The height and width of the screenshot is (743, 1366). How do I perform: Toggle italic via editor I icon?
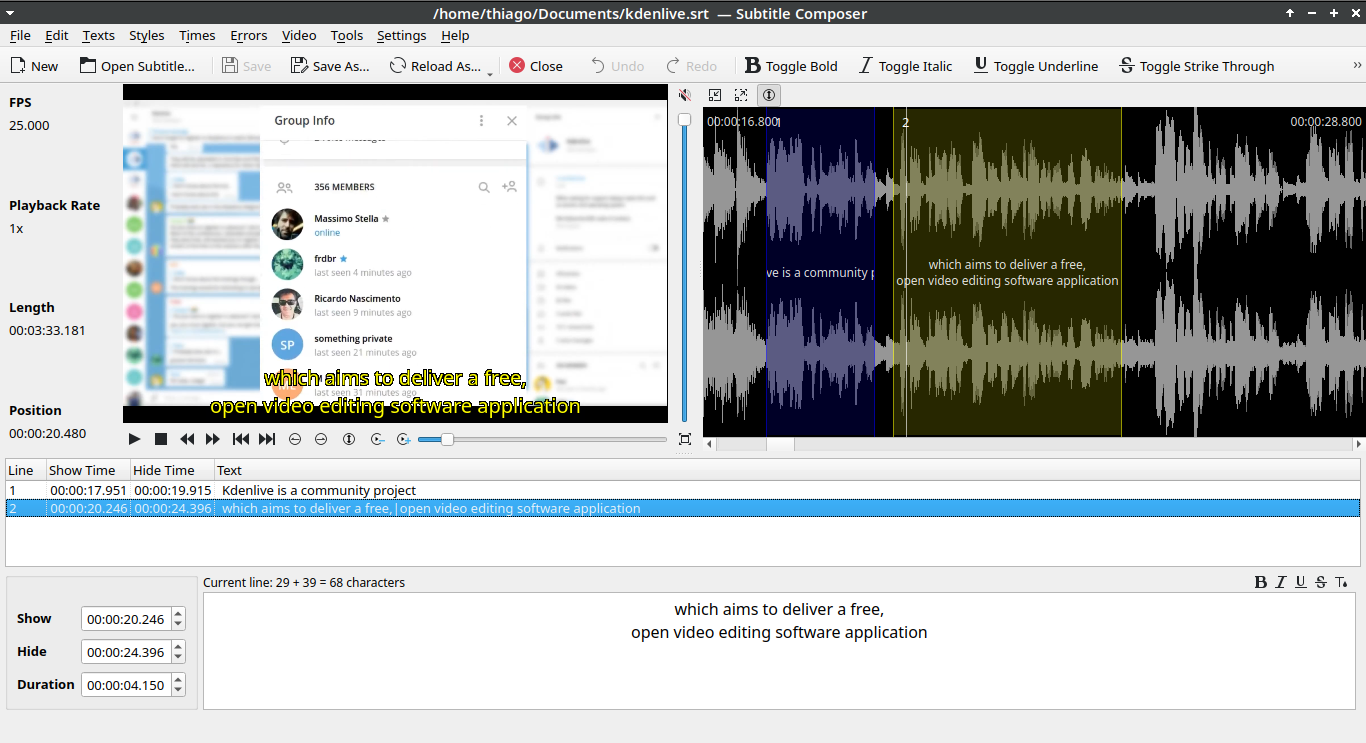[1281, 582]
